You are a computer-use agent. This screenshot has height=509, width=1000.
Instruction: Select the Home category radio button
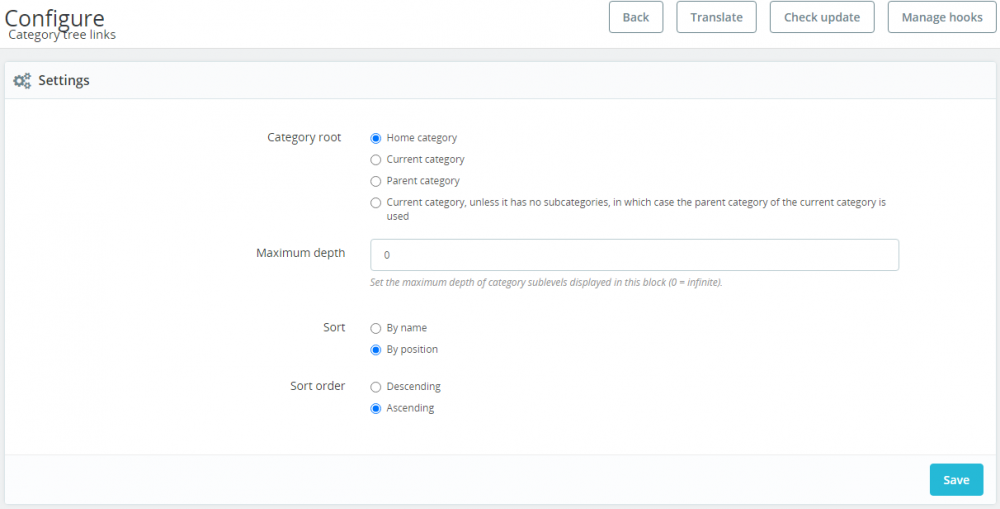point(376,138)
